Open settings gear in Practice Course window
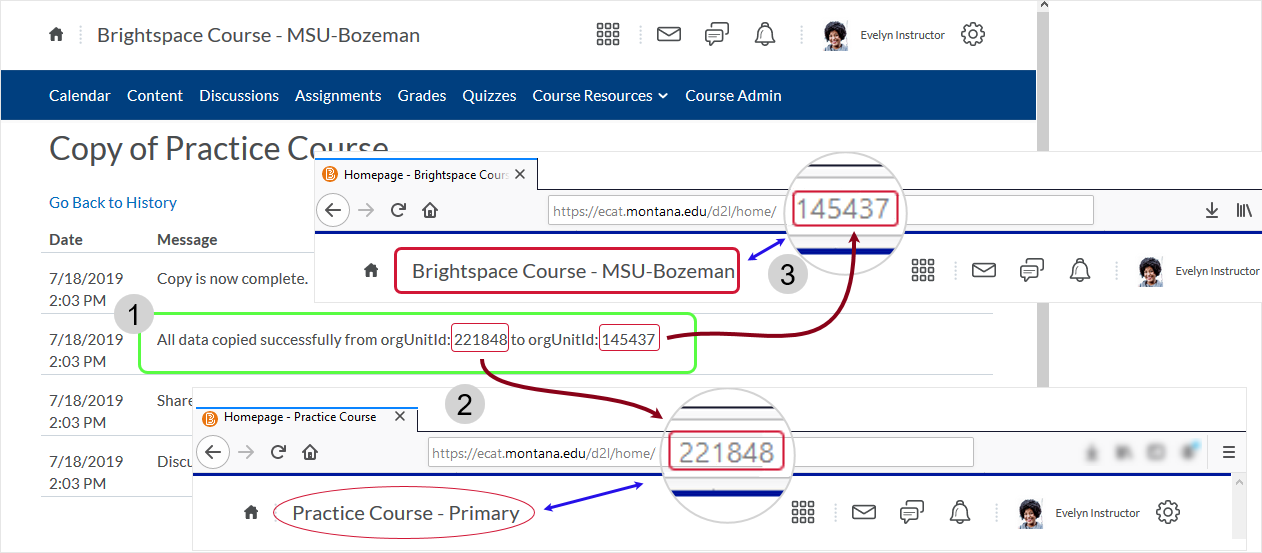The height and width of the screenshot is (553, 1262). tap(1167, 512)
